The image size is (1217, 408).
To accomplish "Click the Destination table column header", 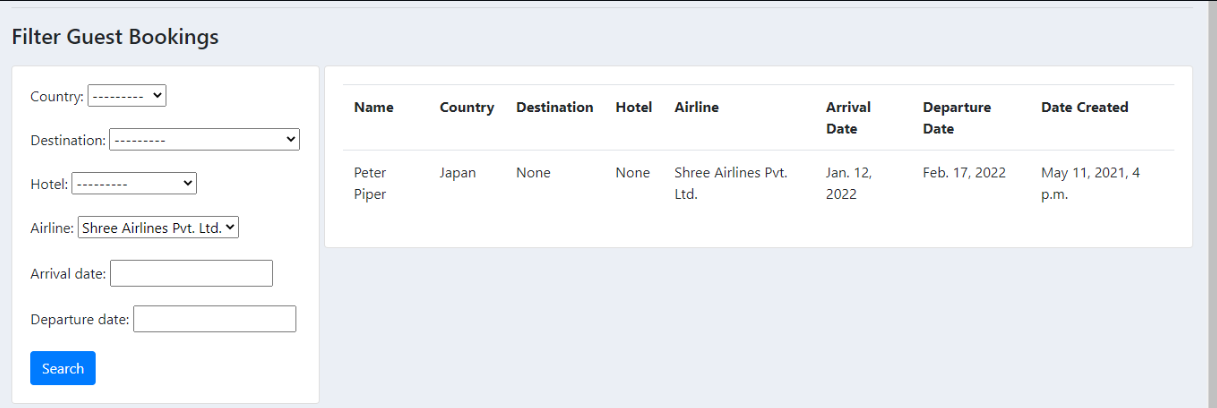I will point(554,107).
